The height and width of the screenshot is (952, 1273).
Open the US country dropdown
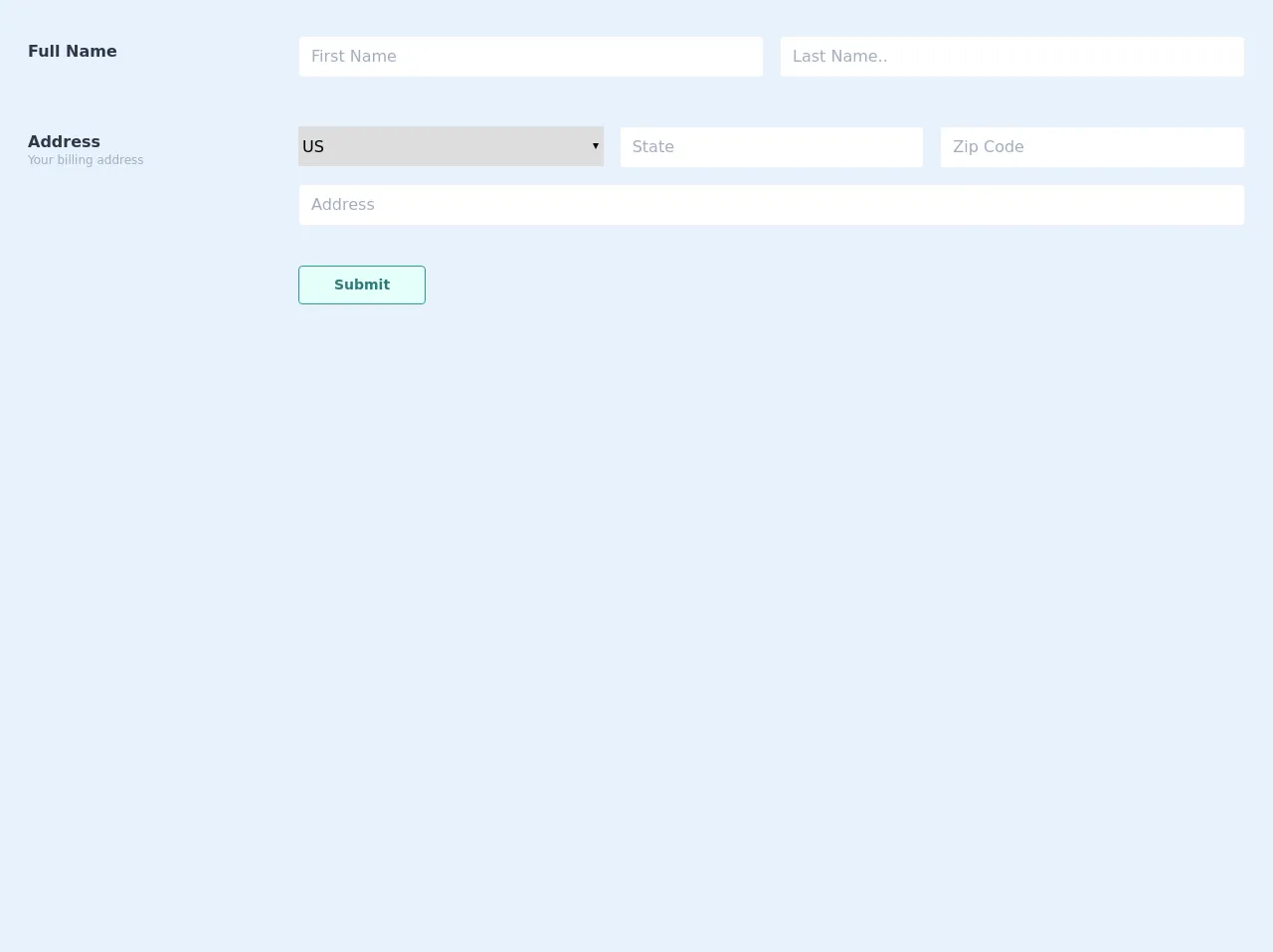coord(451,146)
